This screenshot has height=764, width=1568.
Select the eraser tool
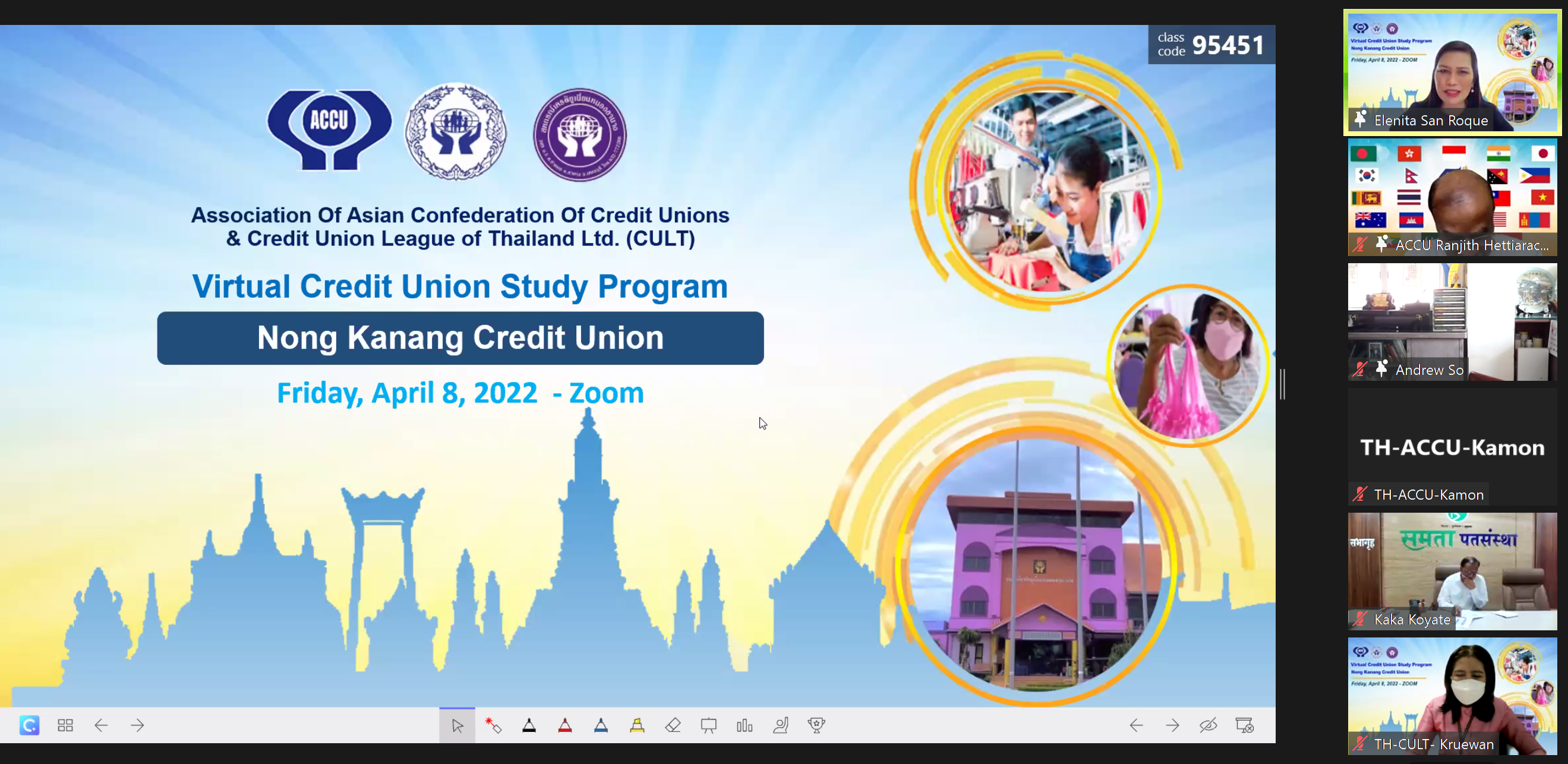point(673,725)
